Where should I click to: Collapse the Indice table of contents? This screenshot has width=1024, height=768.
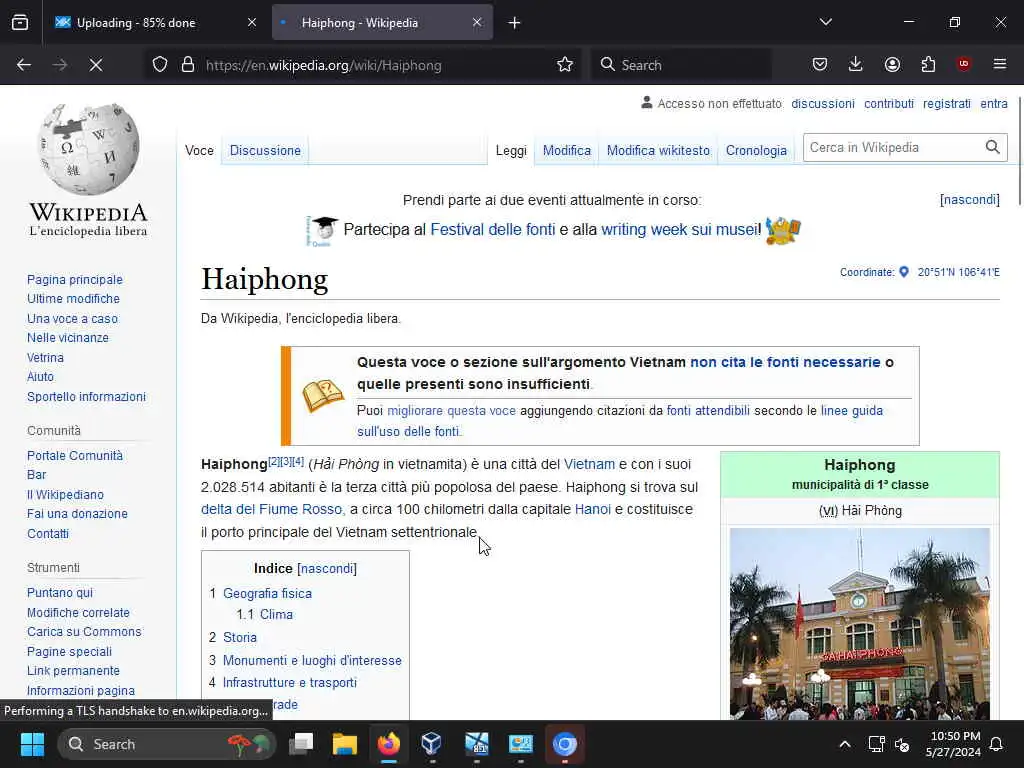pos(327,569)
